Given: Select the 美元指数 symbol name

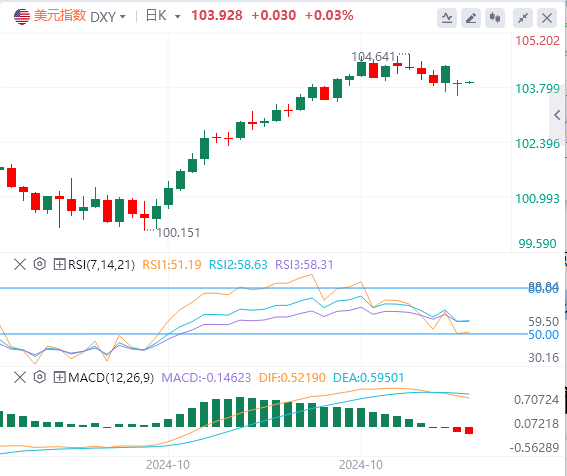Looking at the screenshot, I should pyautogui.click(x=60, y=16).
